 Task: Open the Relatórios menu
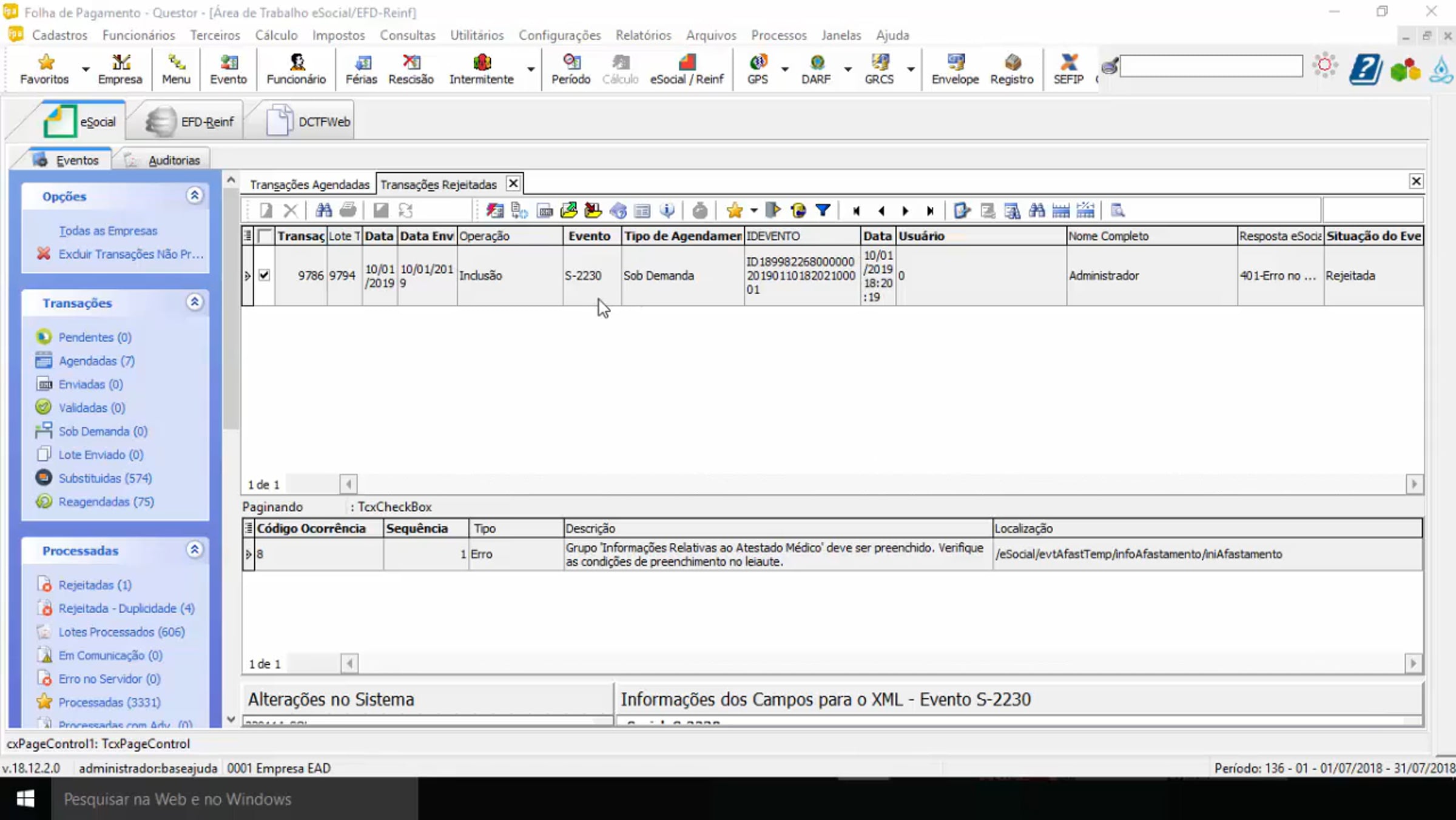643,35
